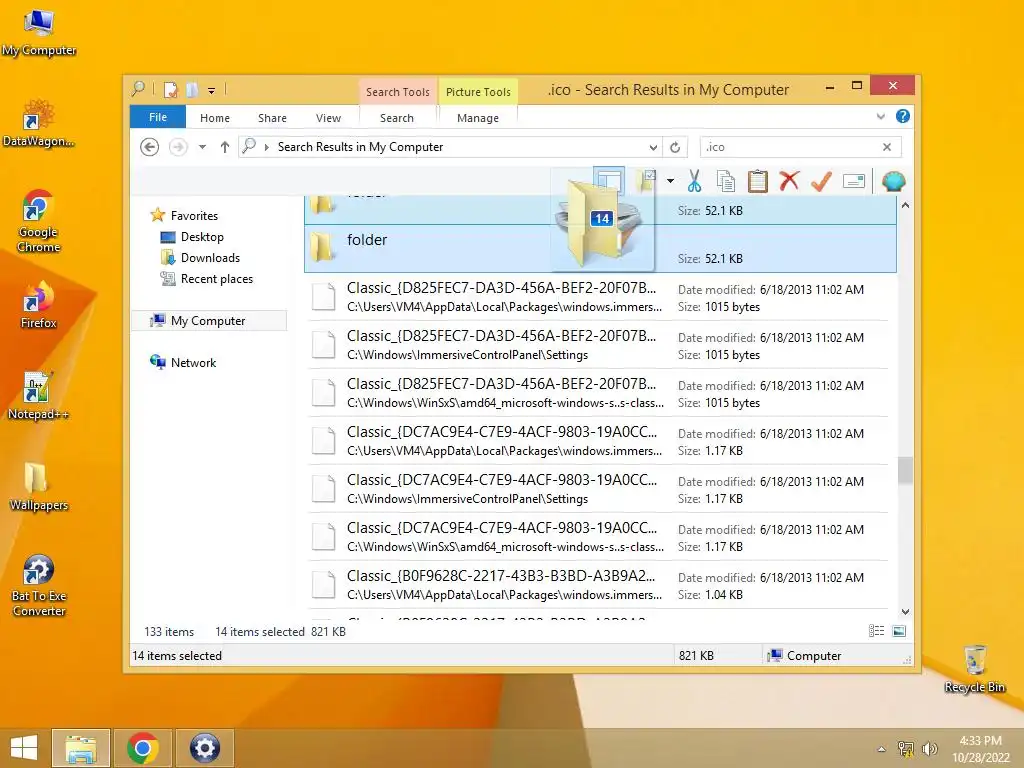Click the volume speaker tray icon
This screenshot has width=1024, height=768.
(x=929, y=749)
